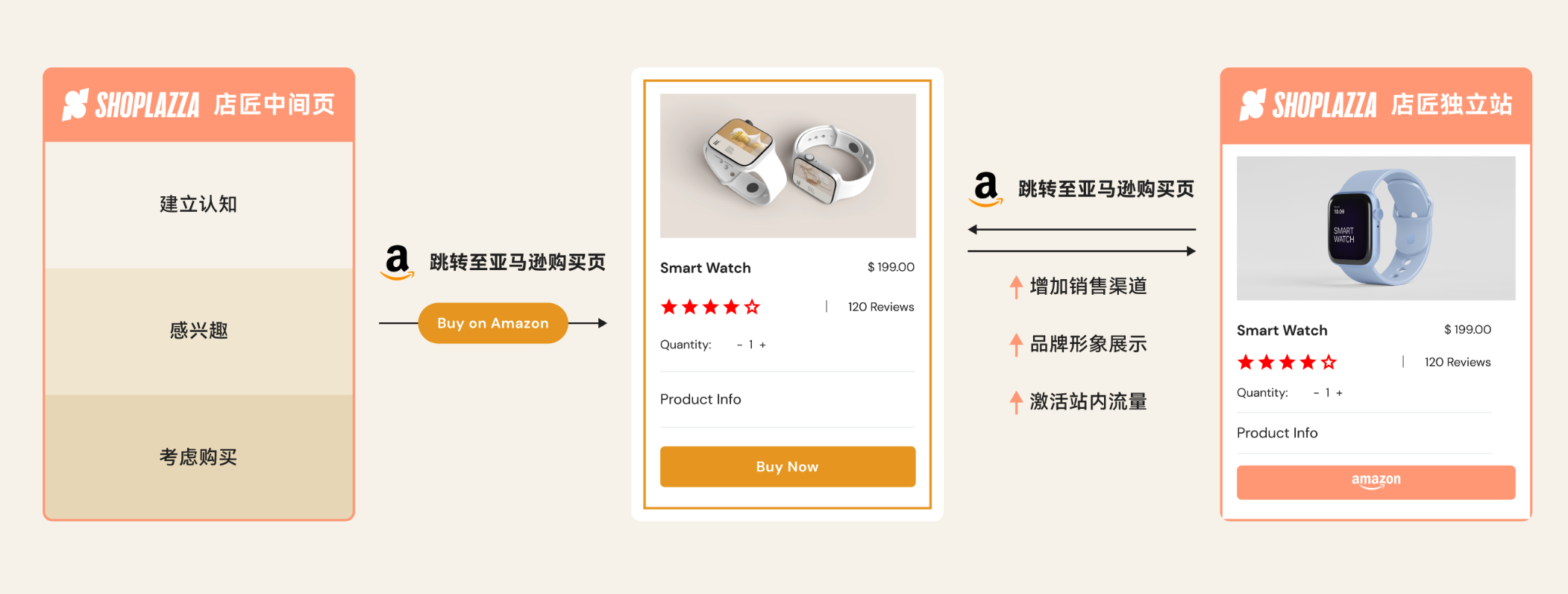Click the orange up arrow beside 品牌形象展示

coord(1016,345)
